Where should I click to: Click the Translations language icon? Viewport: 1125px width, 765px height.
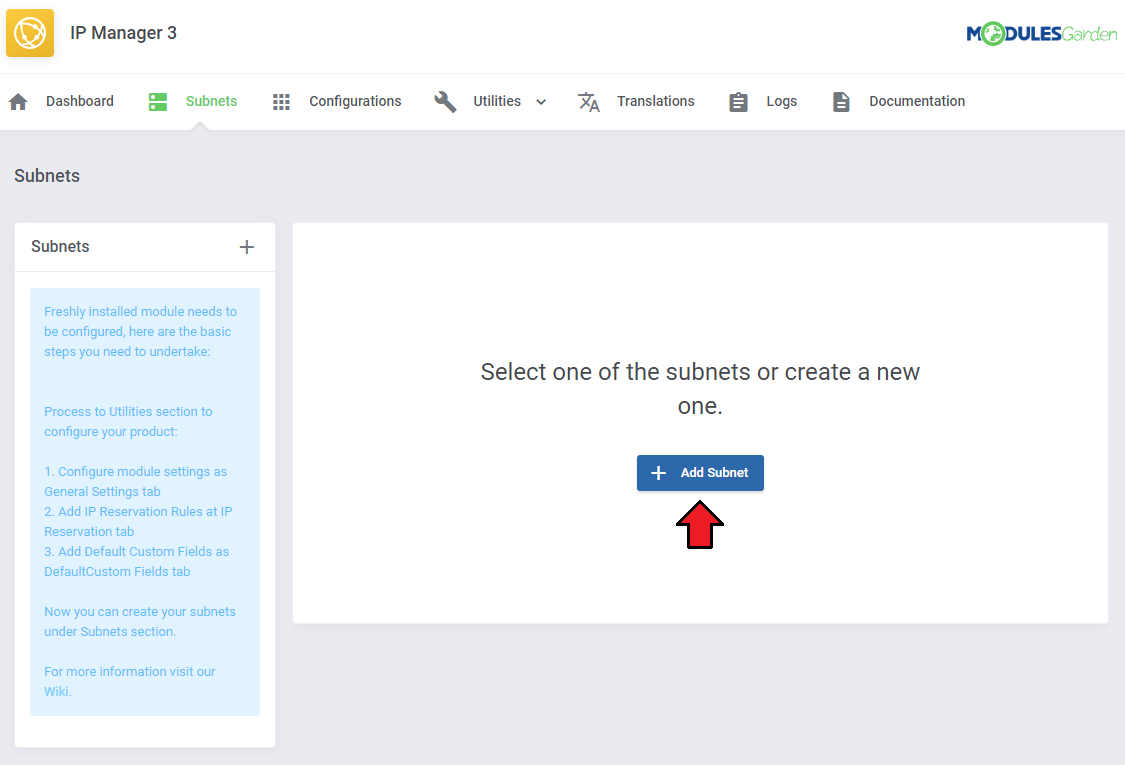click(589, 102)
